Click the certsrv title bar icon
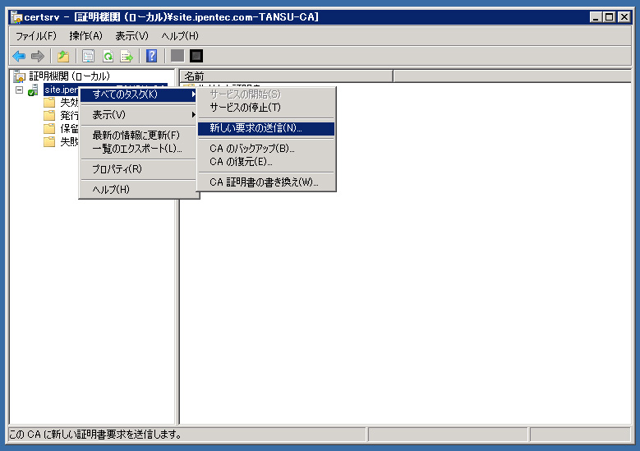The width and height of the screenshot is (640, 451). pos(17,17)
